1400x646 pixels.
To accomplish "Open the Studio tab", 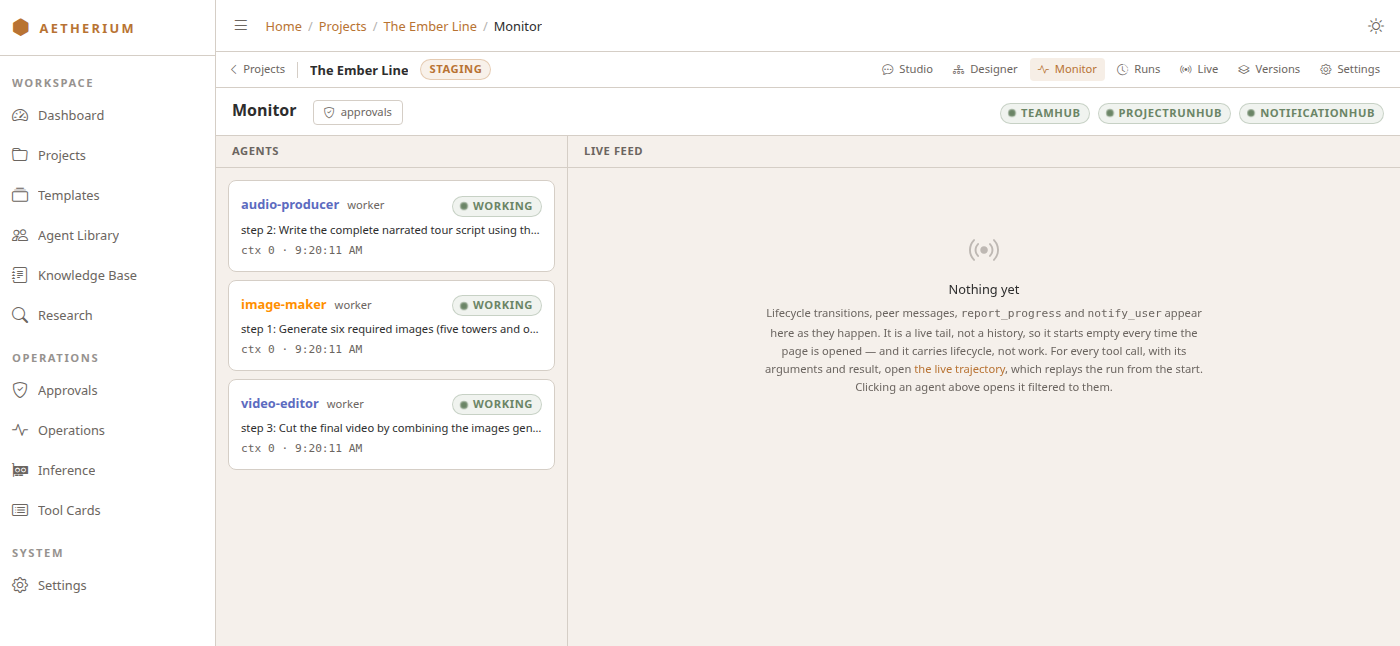I will (x=907, y=70).
